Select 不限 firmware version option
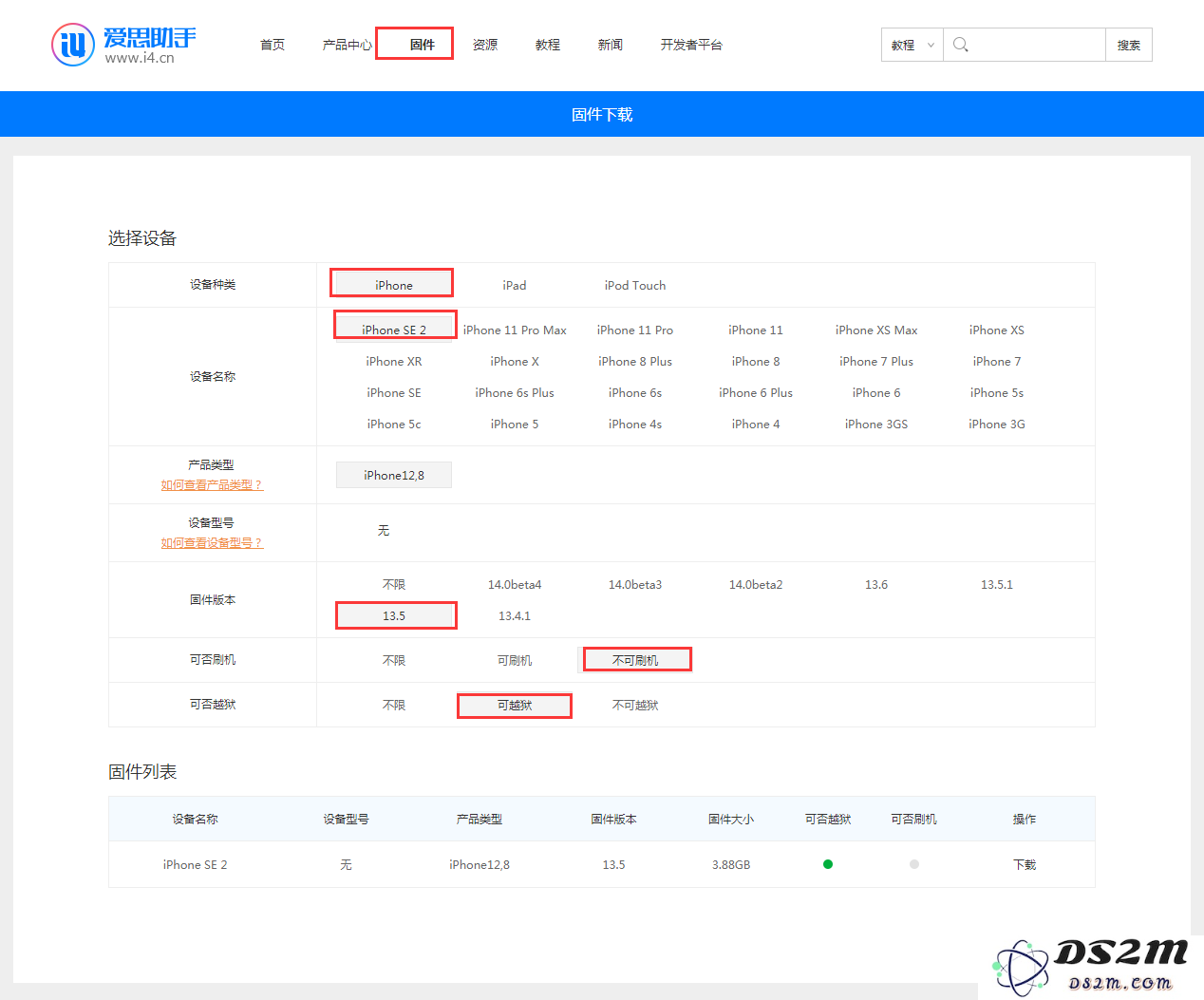The width and height of the screenshot is (1204, 1000). coord(394,584)
